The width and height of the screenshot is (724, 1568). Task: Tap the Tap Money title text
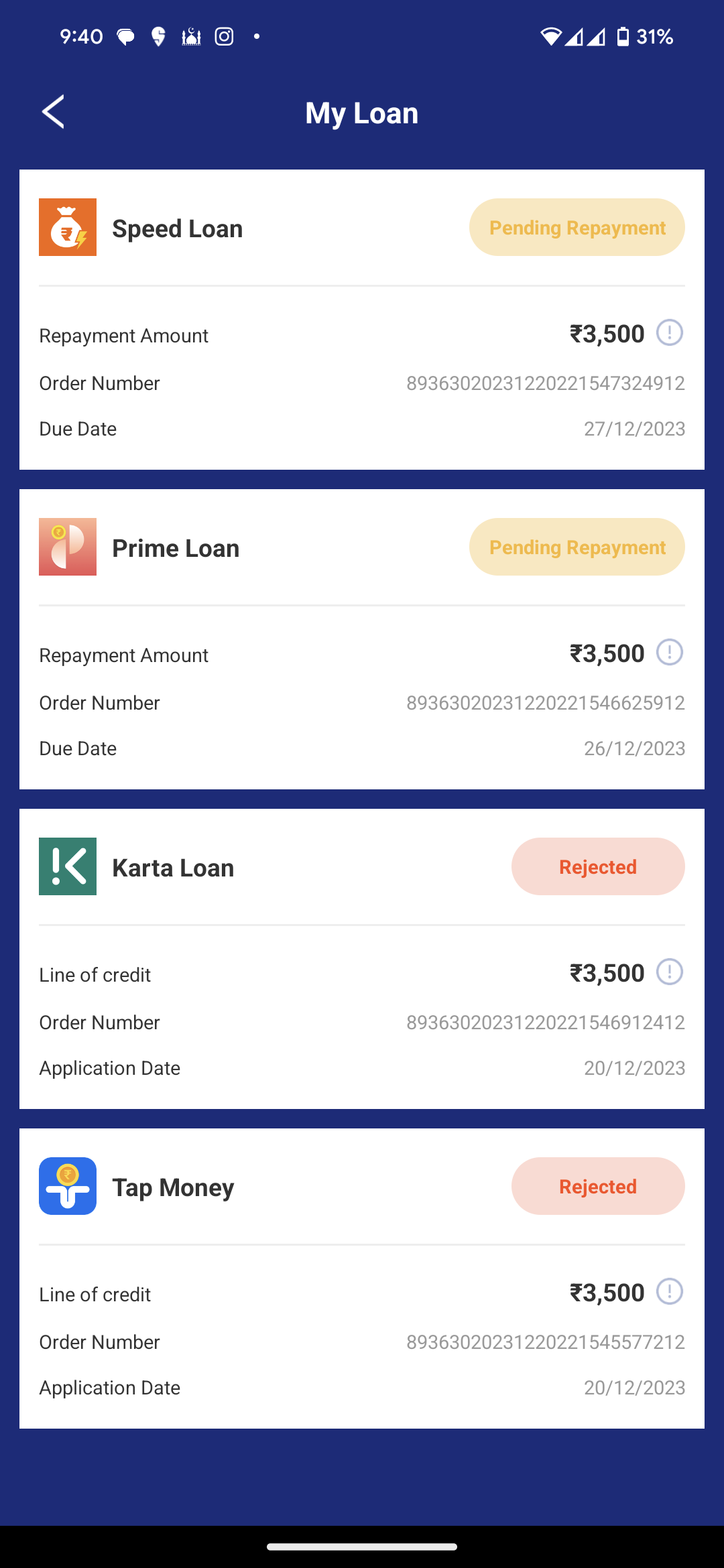173,1187
